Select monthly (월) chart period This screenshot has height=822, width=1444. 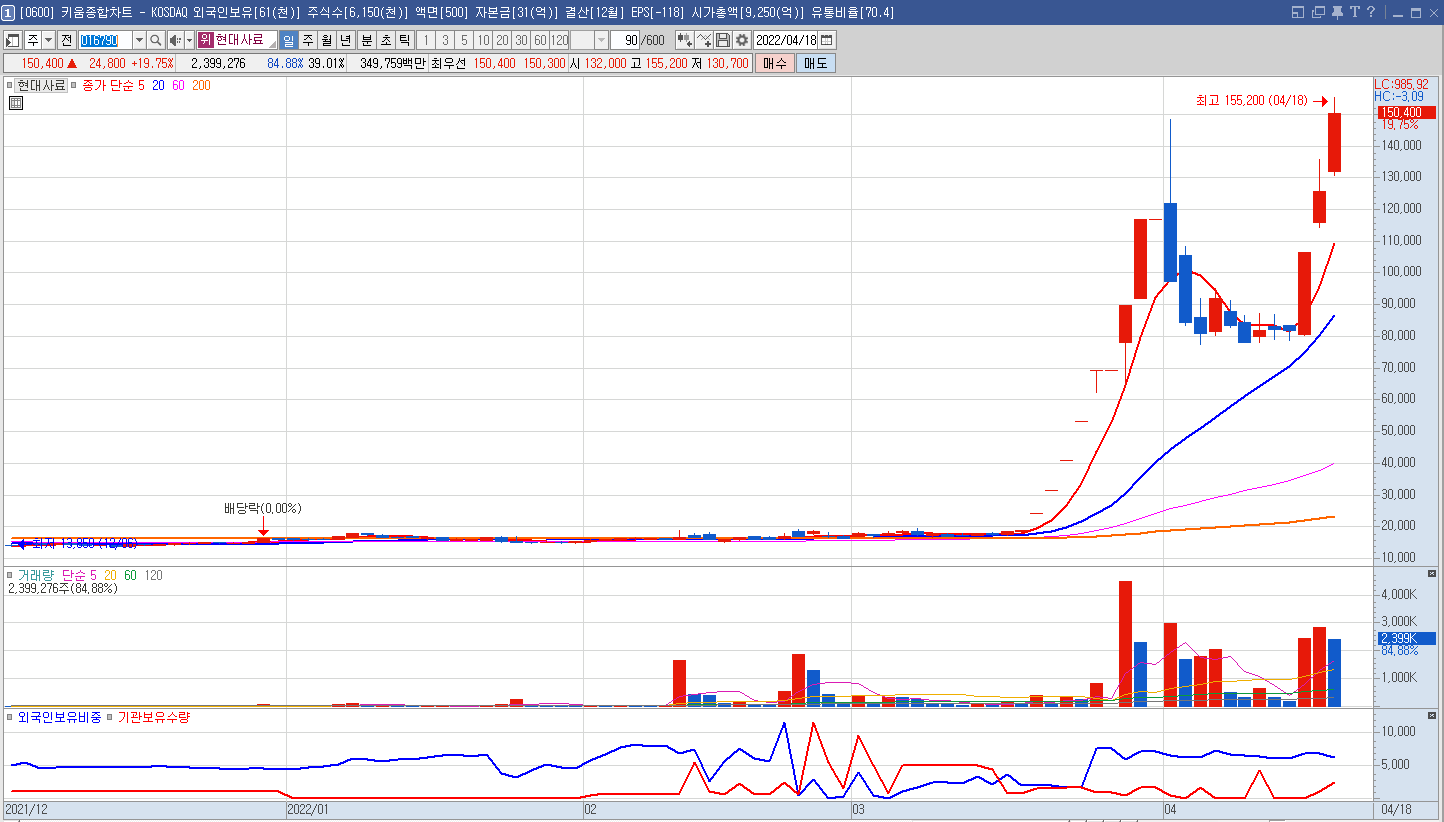(x=327, y=40)
